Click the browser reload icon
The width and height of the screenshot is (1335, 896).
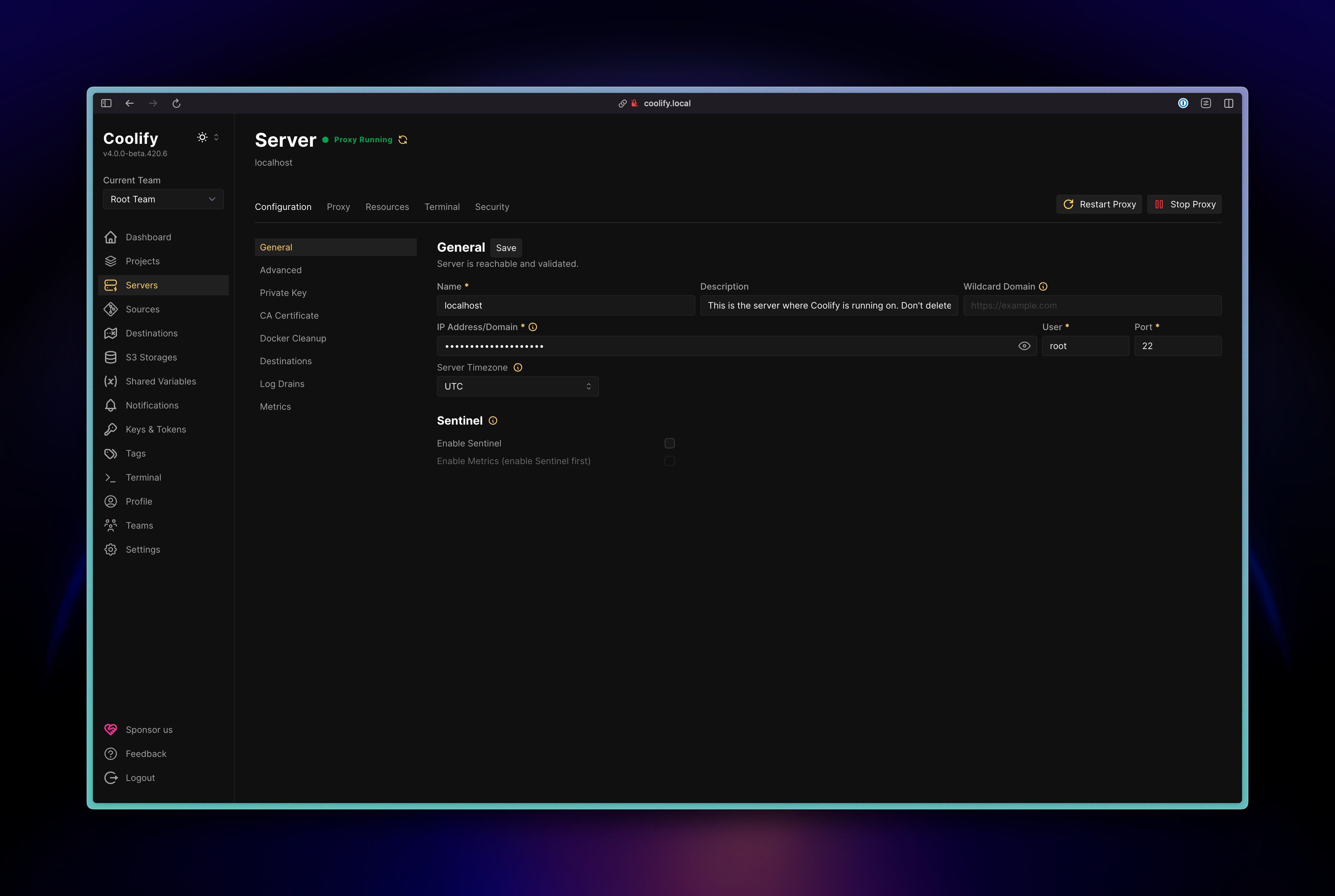coord(176,103)
